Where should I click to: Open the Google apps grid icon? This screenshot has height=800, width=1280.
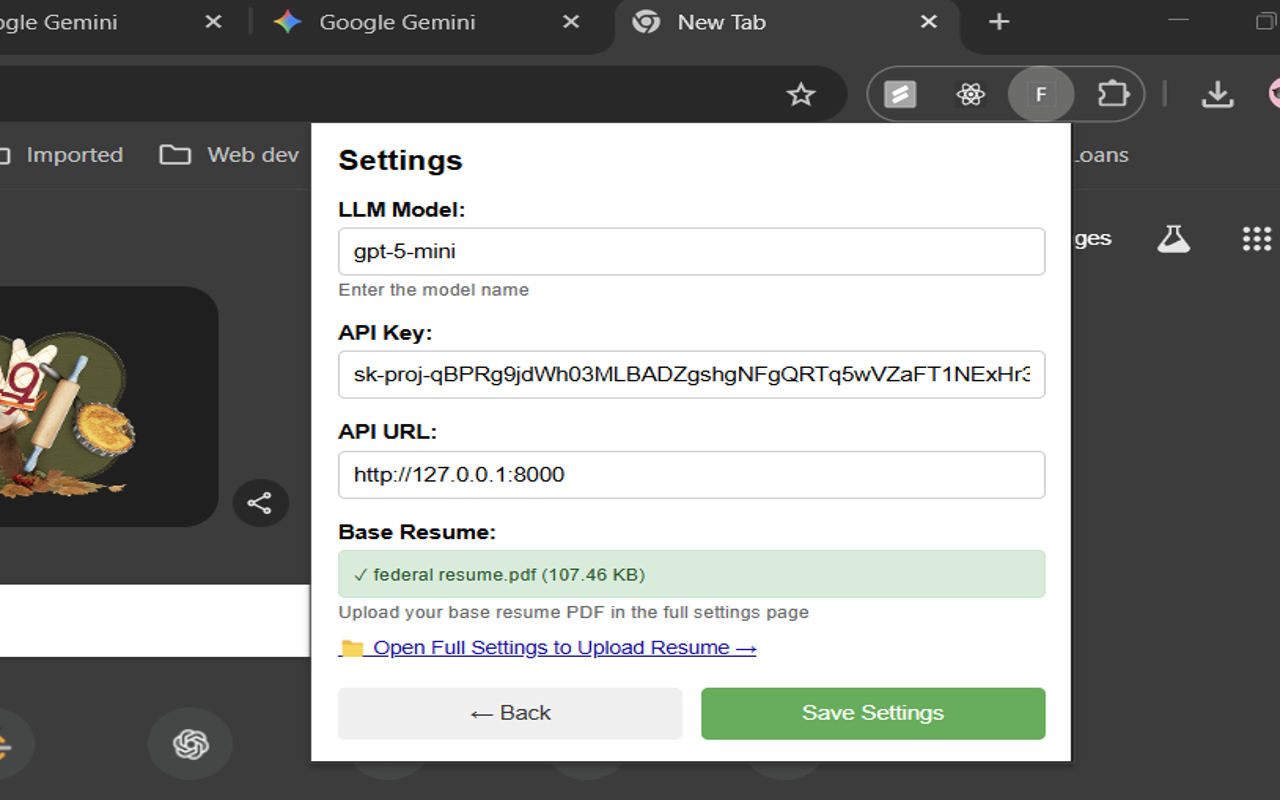click(x=1256, y=238)
